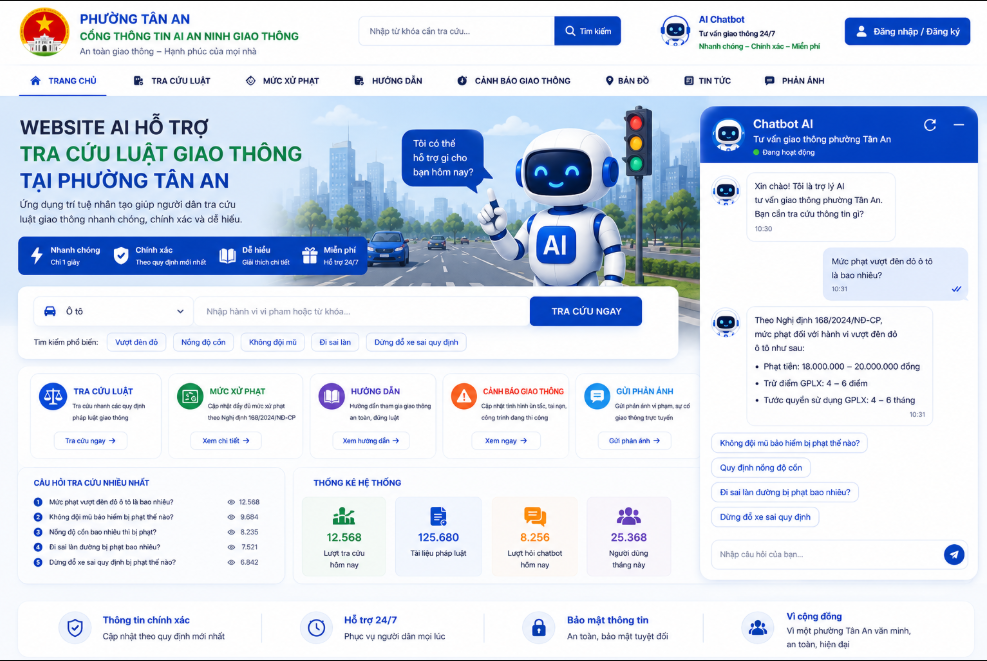Click the purple book Hướng dẫn card icon
The image size is (987, 661).
(x=332, y=397)
